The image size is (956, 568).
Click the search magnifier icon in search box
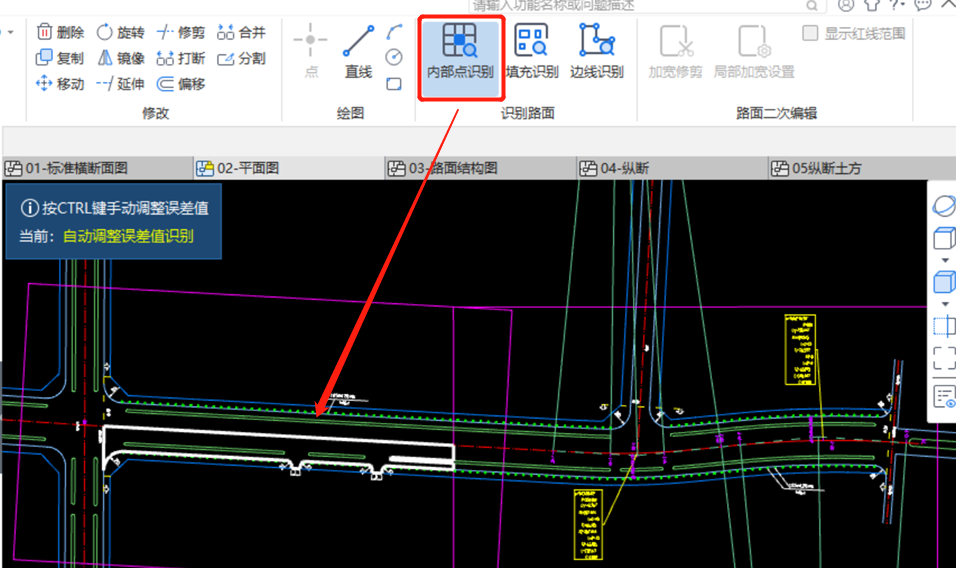click(812, 6)
